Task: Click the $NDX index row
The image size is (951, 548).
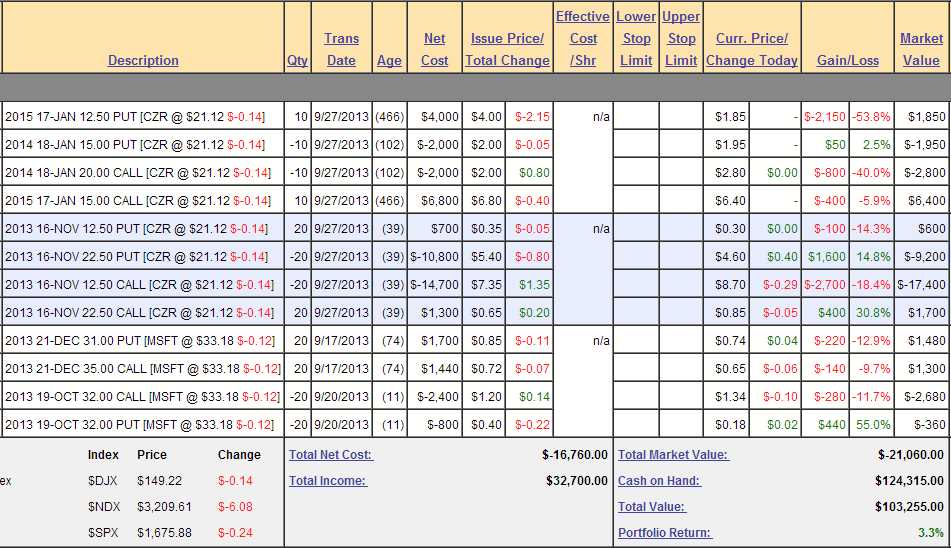Action: click(x=103, y=507)
